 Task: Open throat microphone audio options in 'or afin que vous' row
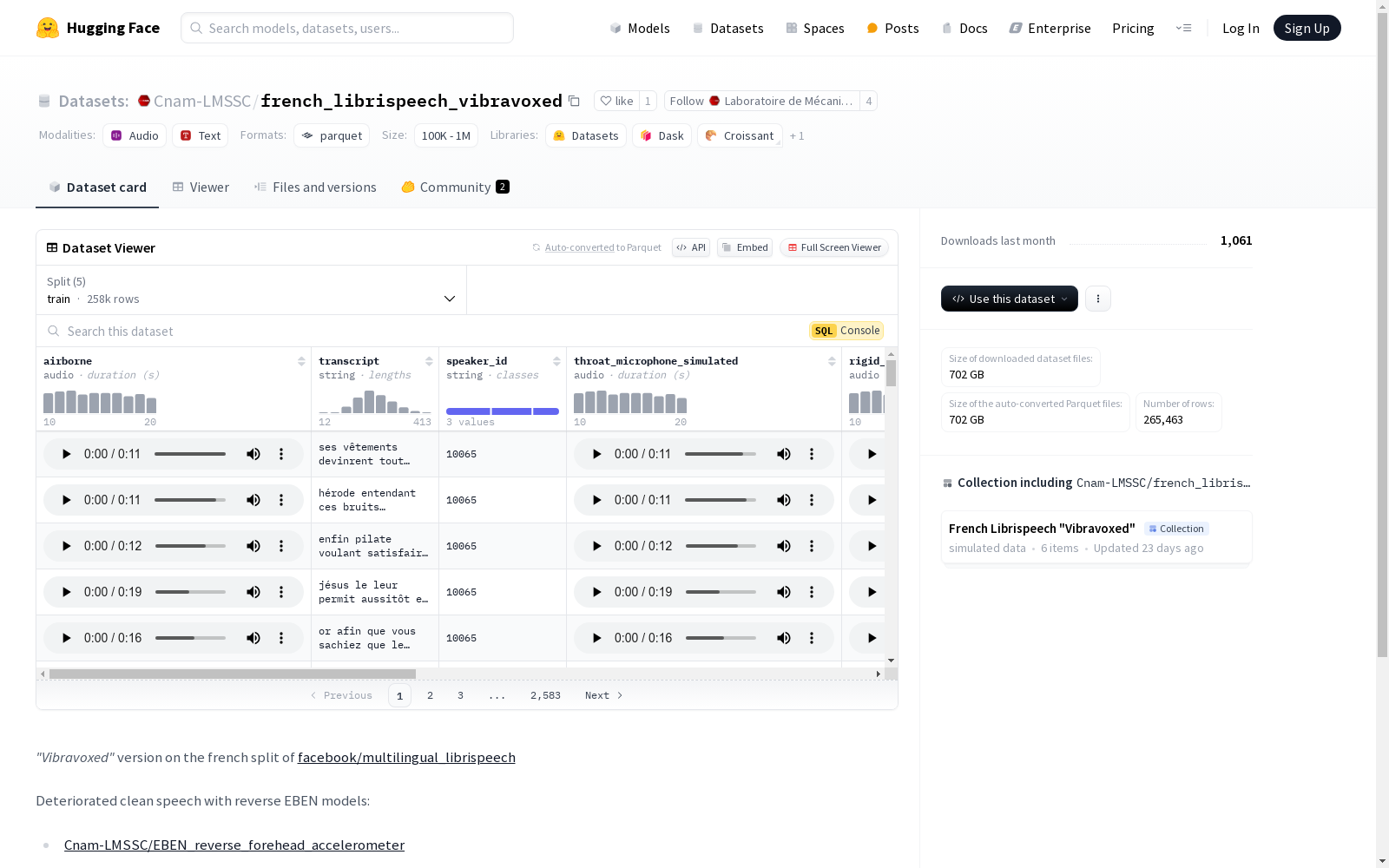point(812,638)
